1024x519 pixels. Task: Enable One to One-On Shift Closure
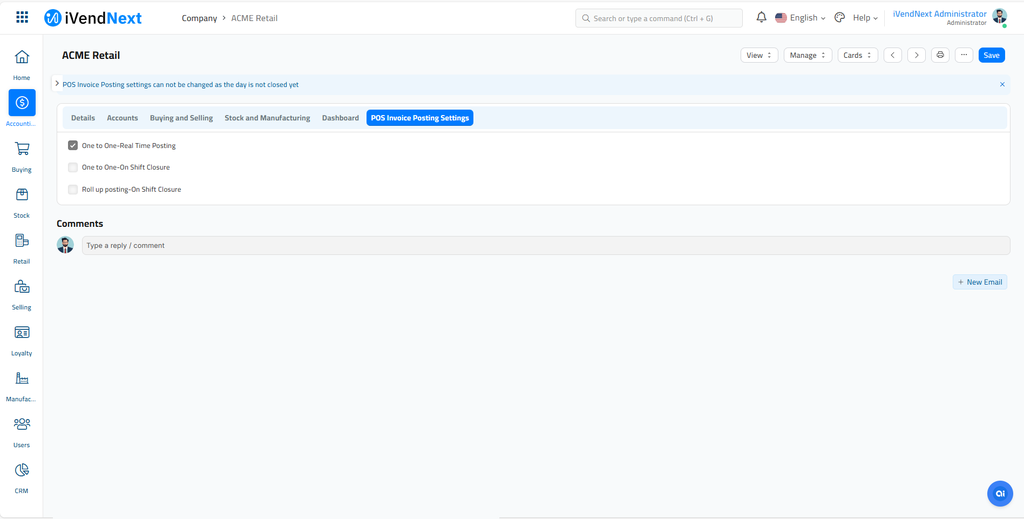pyautogui.click(x=73, y=168)
